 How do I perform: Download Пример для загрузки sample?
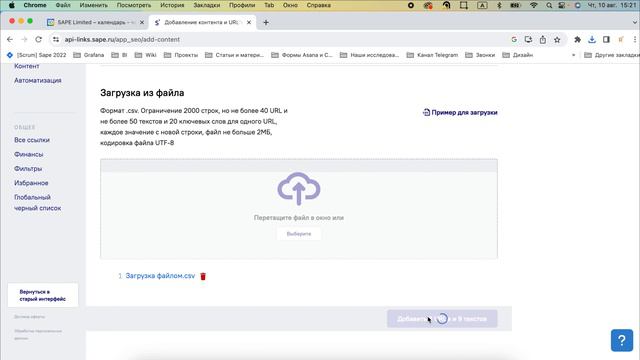pos(460,113)
